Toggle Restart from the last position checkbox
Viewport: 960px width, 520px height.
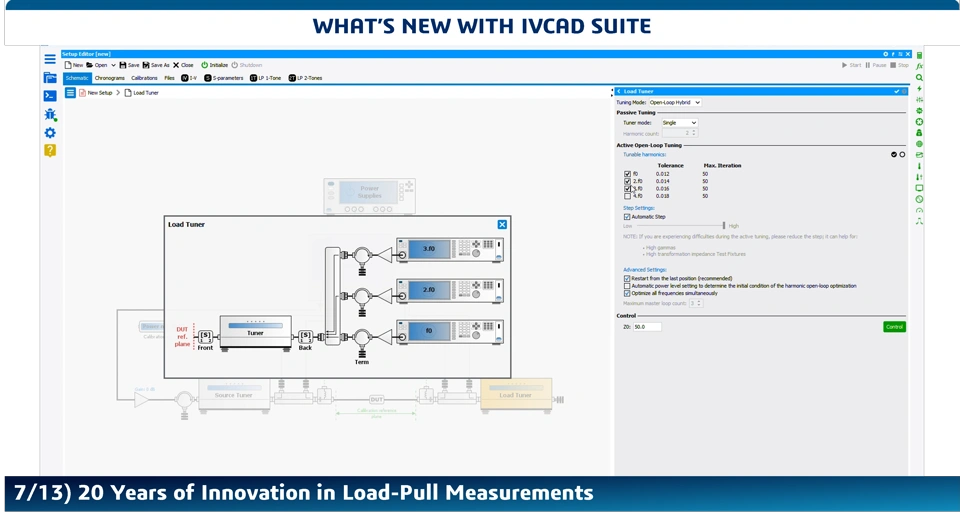pos(627,279)
